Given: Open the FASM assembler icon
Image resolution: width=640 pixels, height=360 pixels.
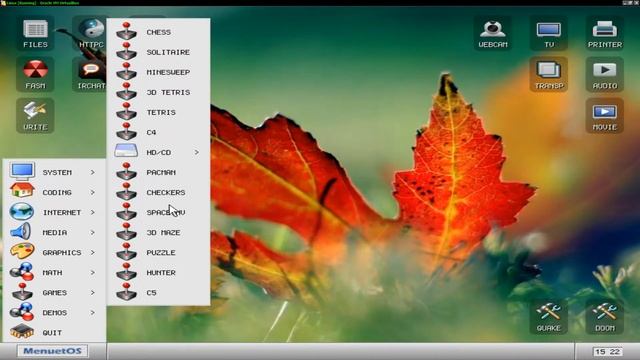Looking at the screenshot, I should coord(36,75).
